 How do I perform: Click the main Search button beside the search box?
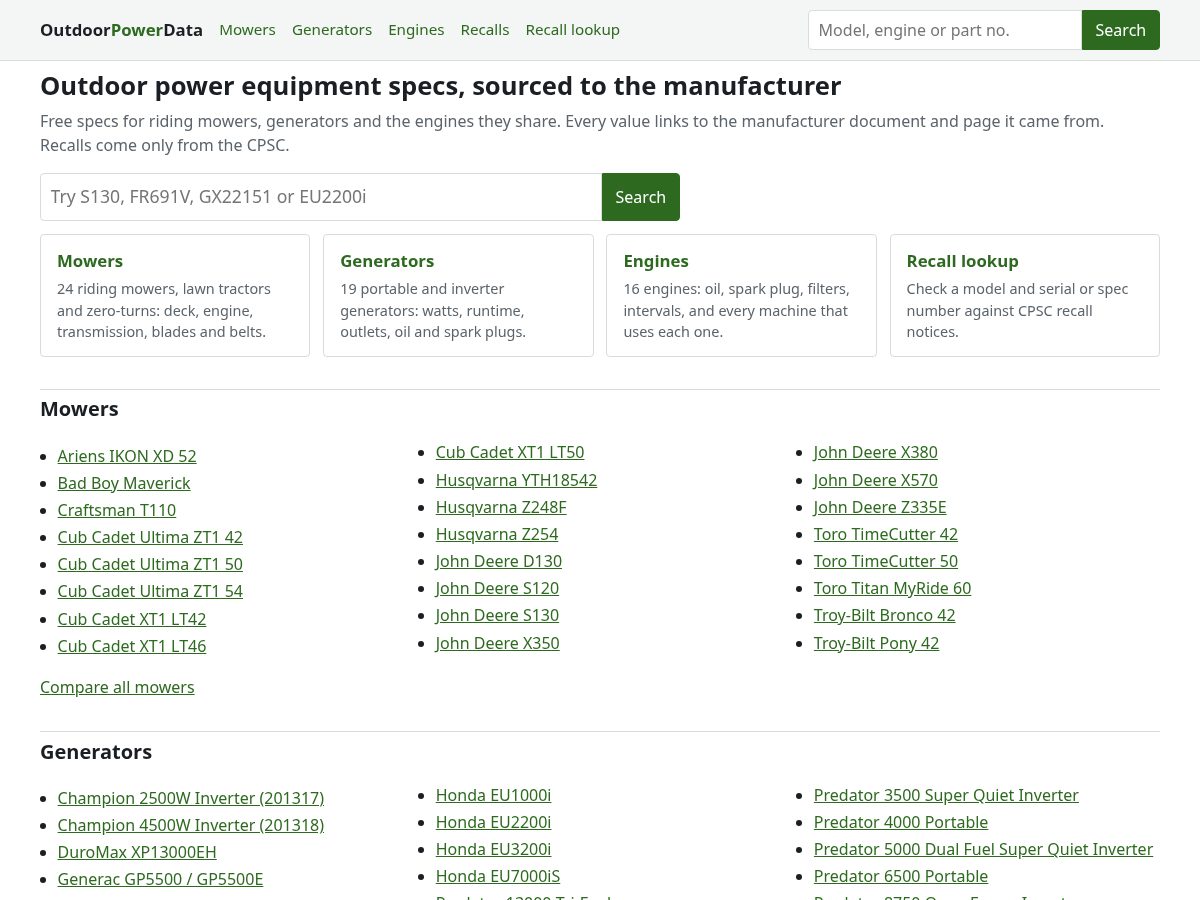640,197
